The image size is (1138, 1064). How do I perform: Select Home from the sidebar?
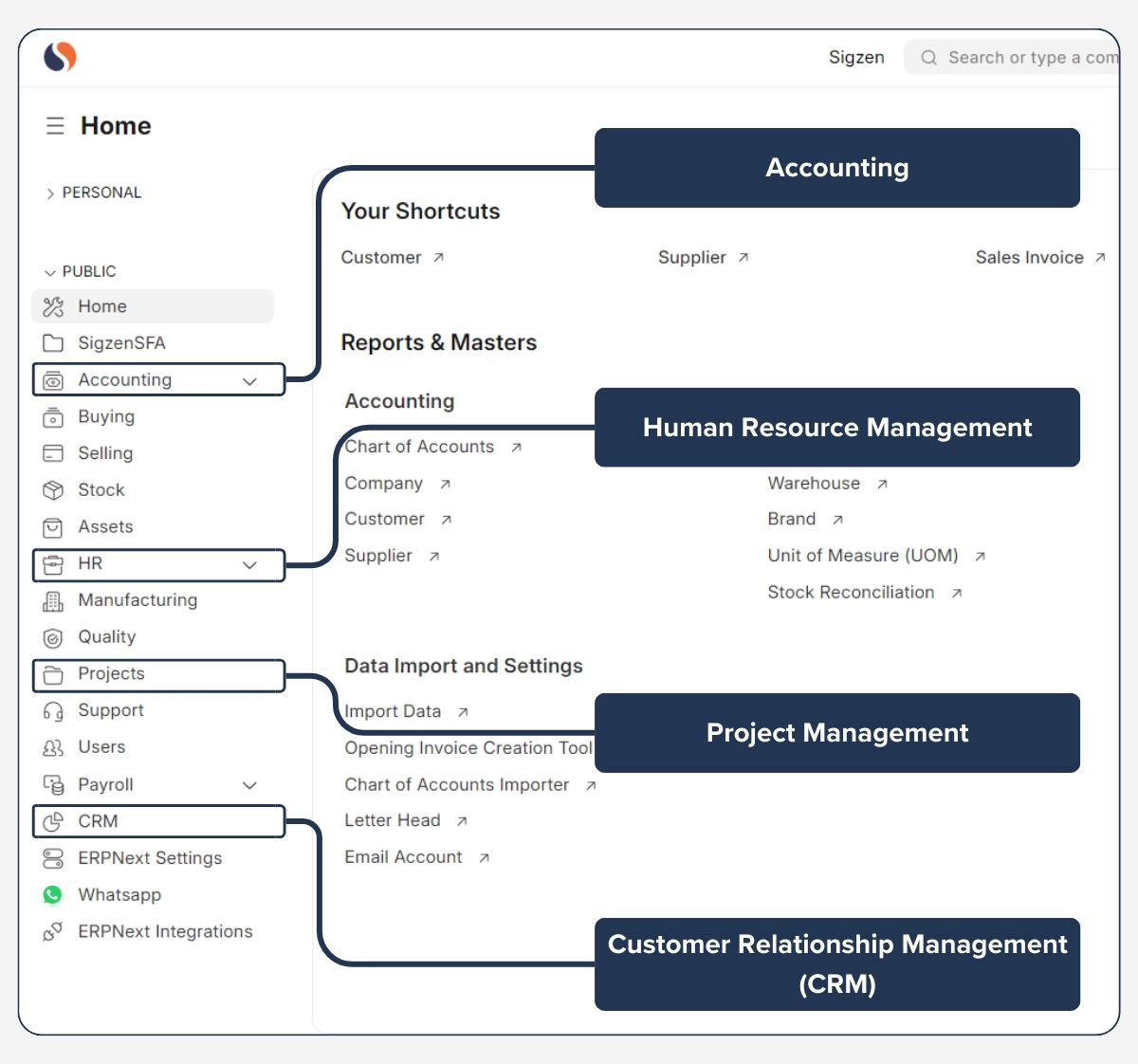tap(102, 306)
